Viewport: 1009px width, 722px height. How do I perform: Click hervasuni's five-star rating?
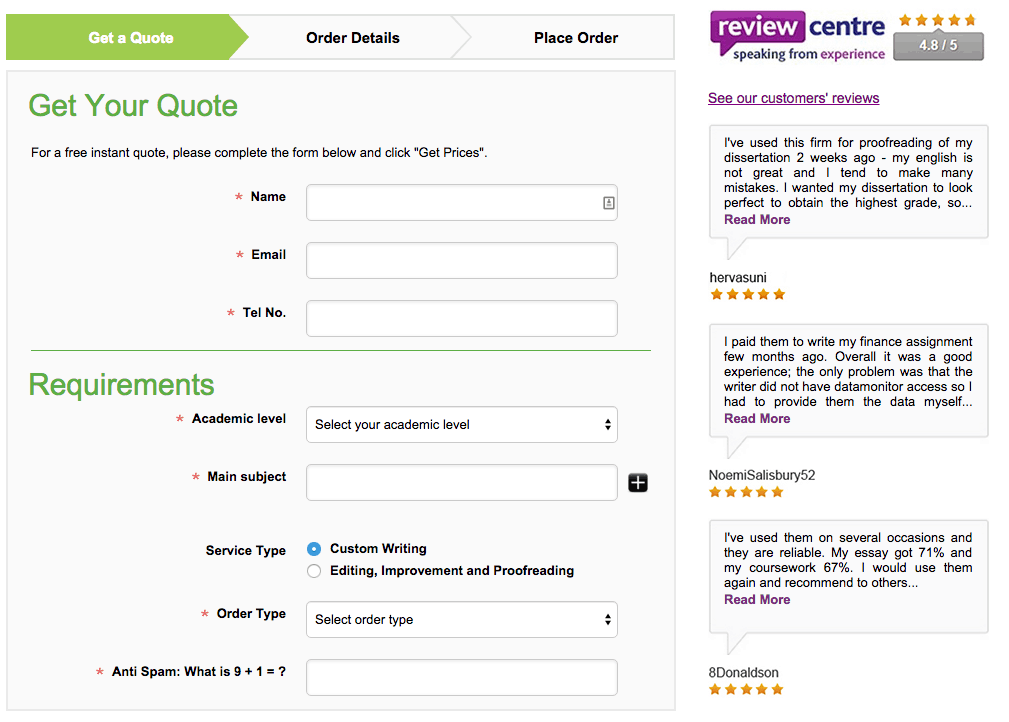(748, 295)
